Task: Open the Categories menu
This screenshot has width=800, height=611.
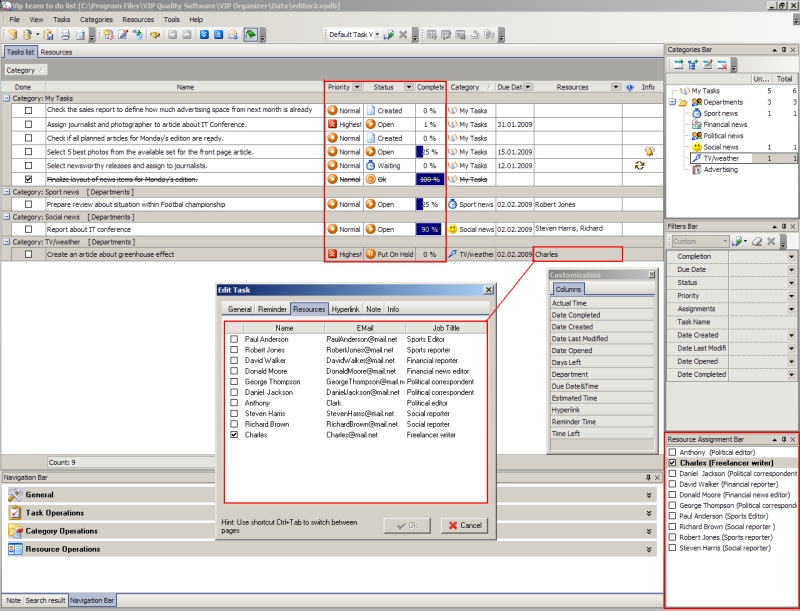Action: click(96, 19)
